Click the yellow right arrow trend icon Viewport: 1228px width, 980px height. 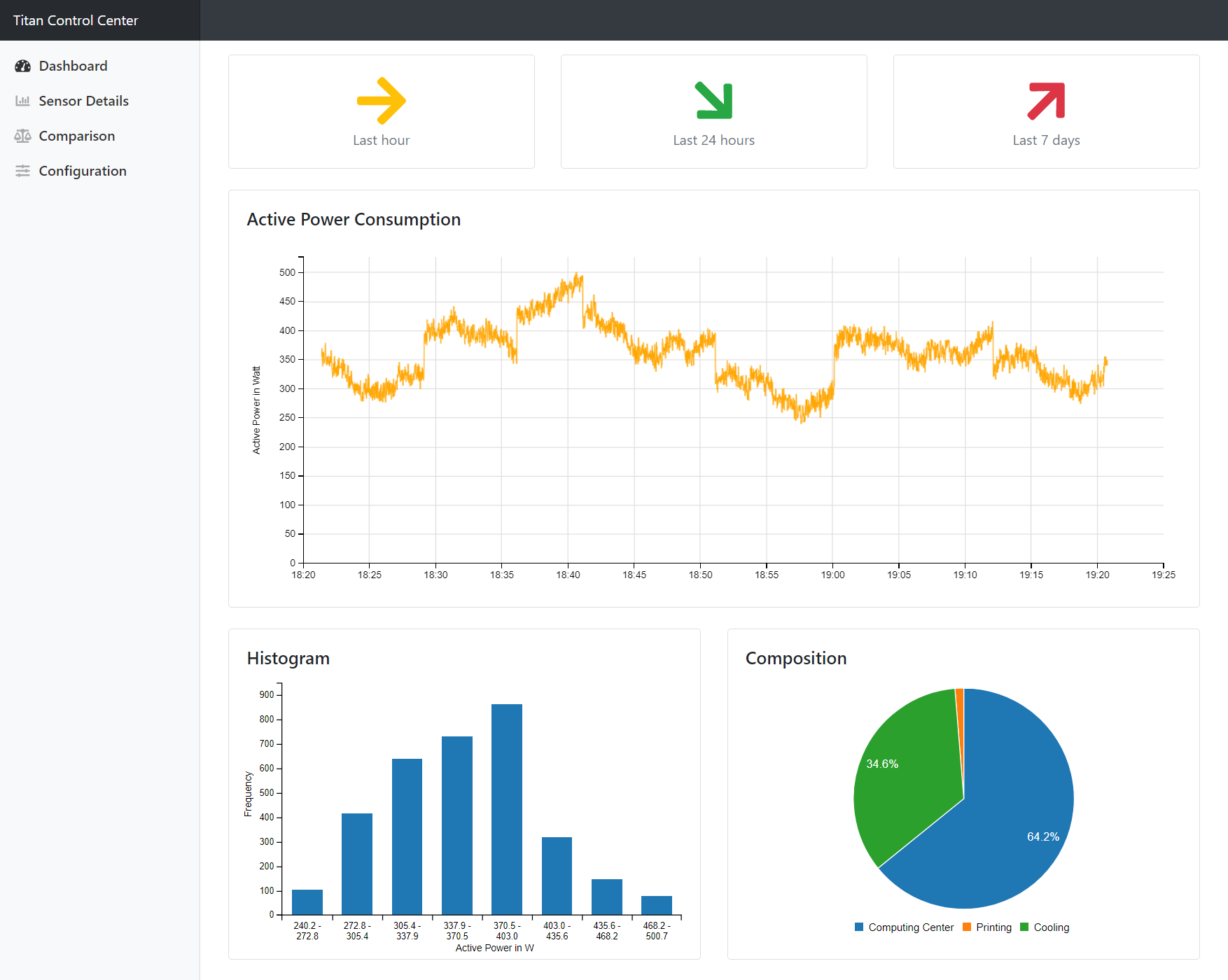(381, 101)
